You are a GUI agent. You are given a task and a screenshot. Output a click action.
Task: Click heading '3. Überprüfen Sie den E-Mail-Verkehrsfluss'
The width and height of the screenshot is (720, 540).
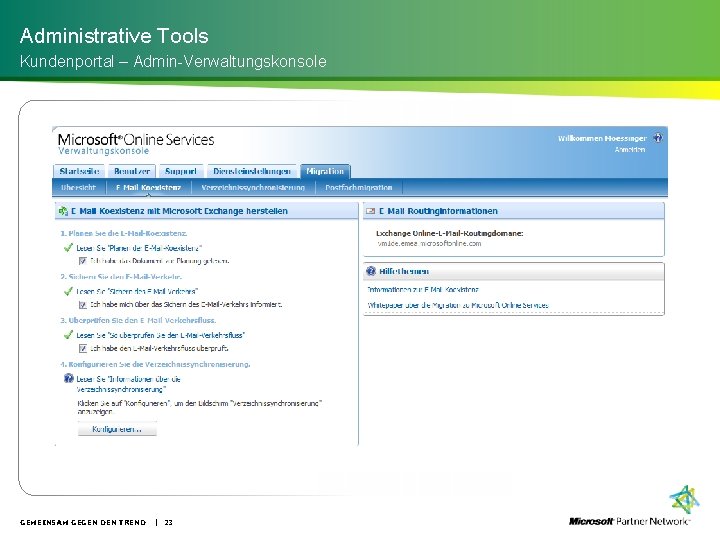pyautogui.click(x=138, y=321)
